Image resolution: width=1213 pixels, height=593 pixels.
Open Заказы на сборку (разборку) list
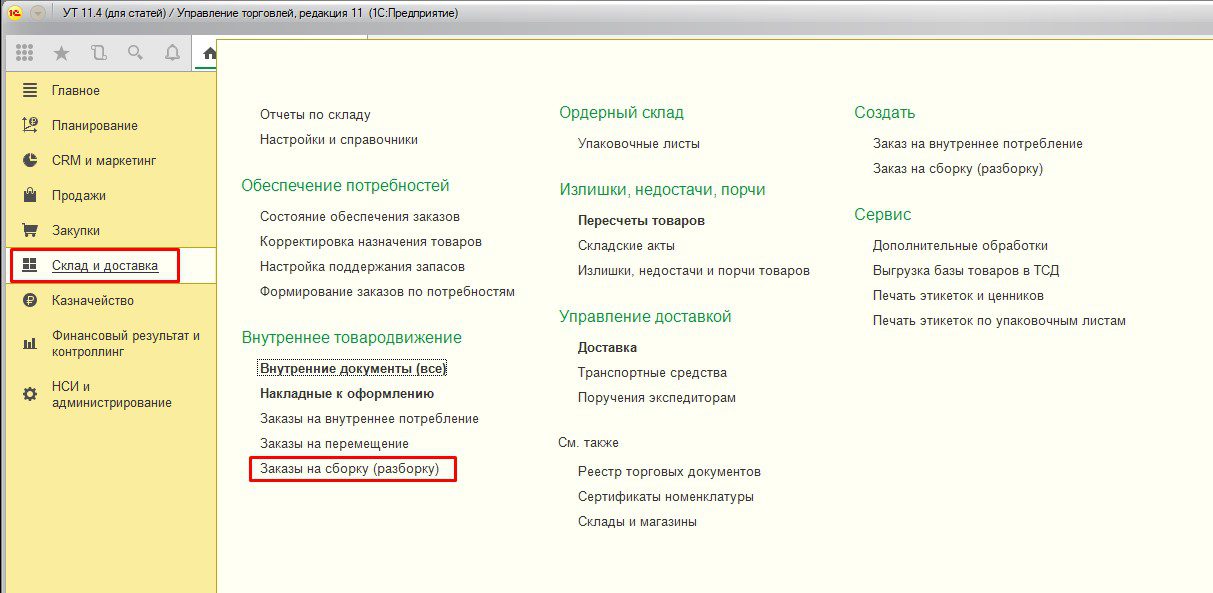[349, 468]
